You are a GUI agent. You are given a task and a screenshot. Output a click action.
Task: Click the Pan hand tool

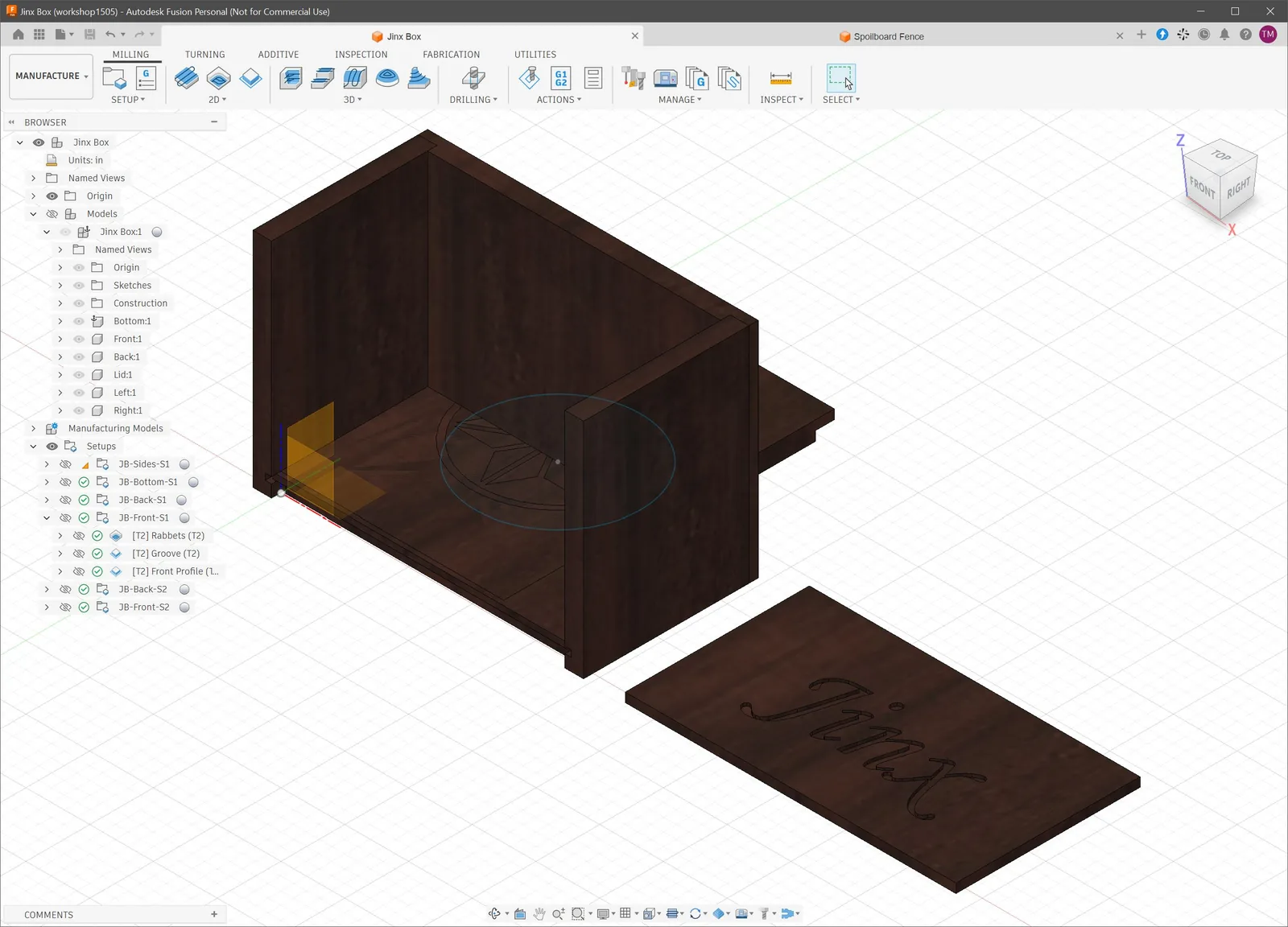539,913
